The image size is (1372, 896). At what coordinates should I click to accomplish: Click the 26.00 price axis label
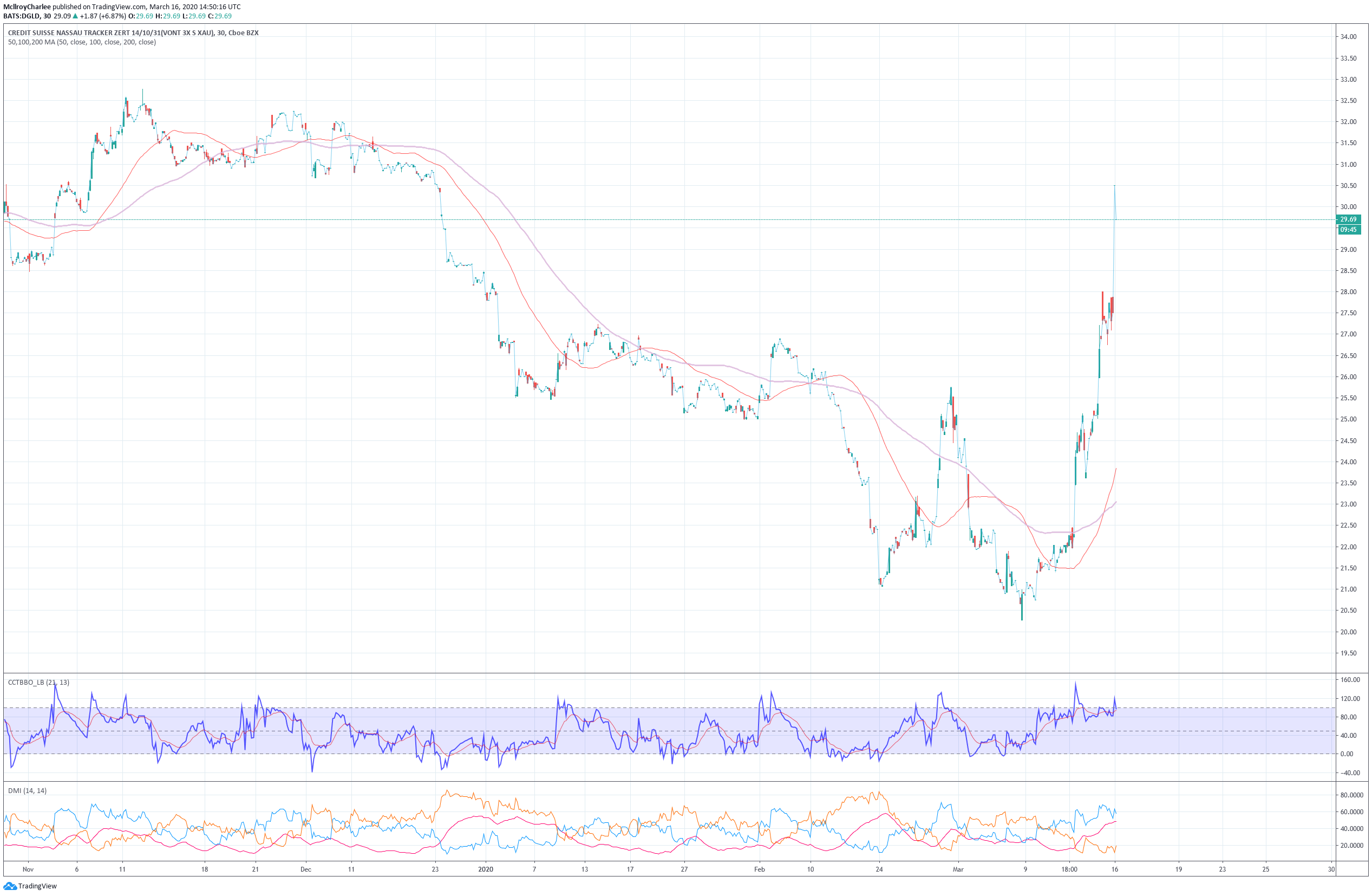tap(1348, 376)
